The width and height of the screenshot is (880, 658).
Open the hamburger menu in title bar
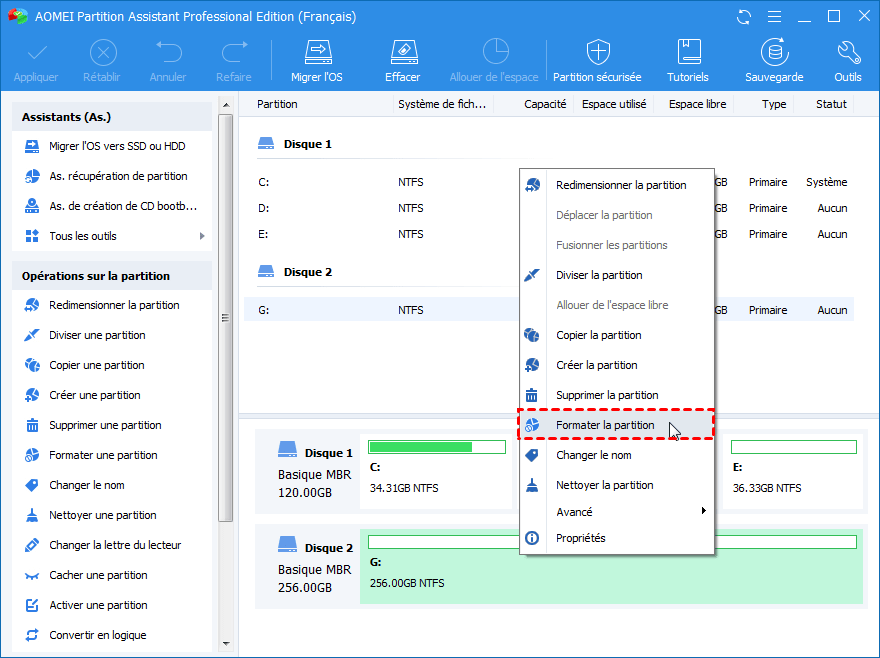click(x=774, y=17)
